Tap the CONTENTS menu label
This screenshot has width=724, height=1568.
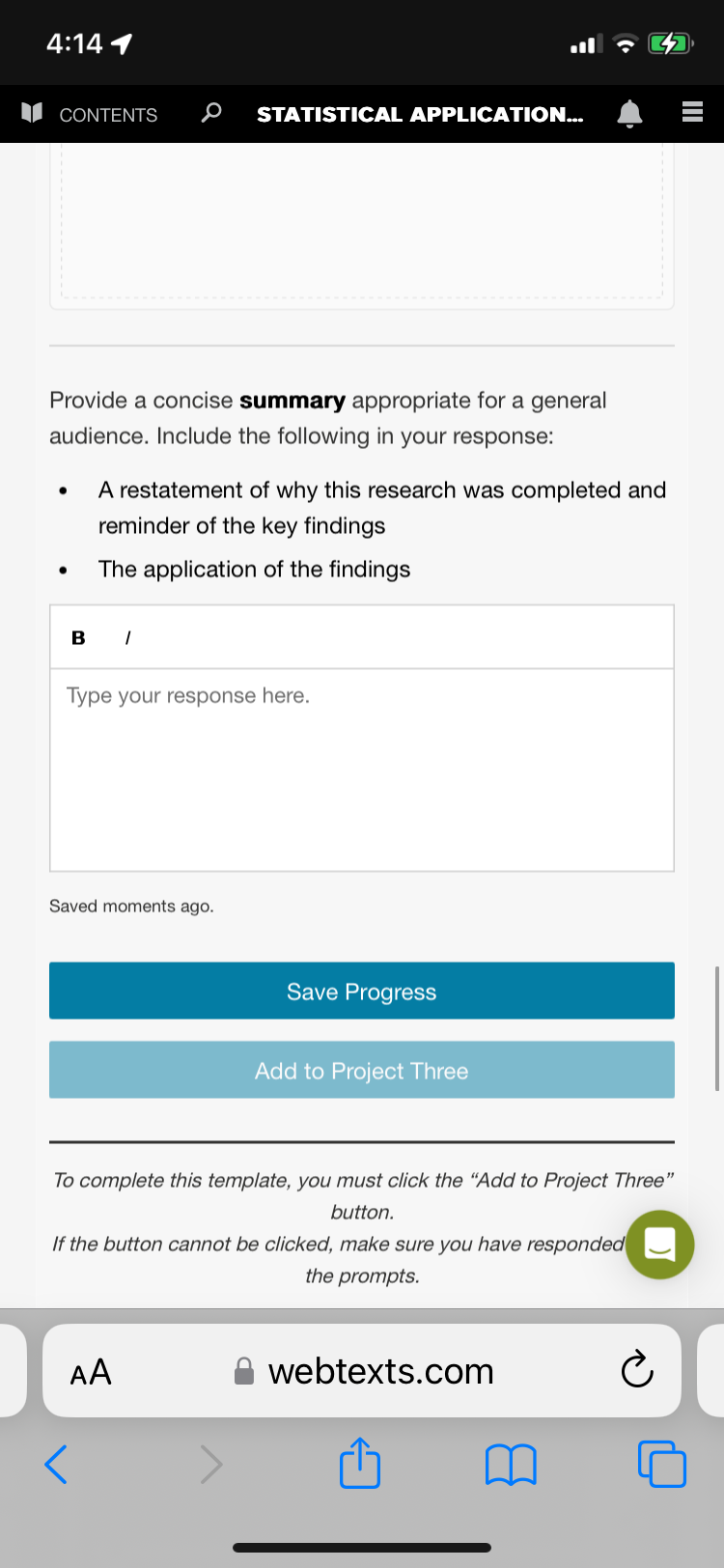[108, 115]
